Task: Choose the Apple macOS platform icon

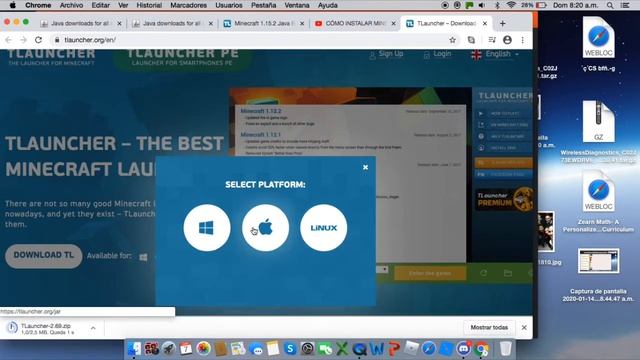Action: (265, 228)
